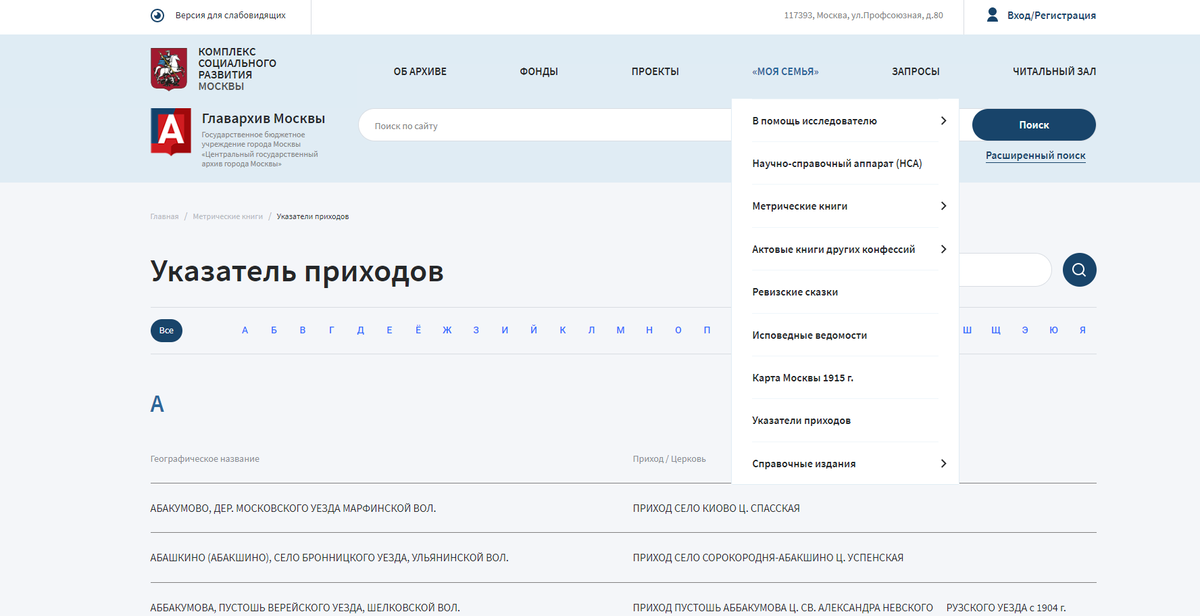Filter by letter О
The height and width of the screenshot is (616, 1200).
coord(678,330)
